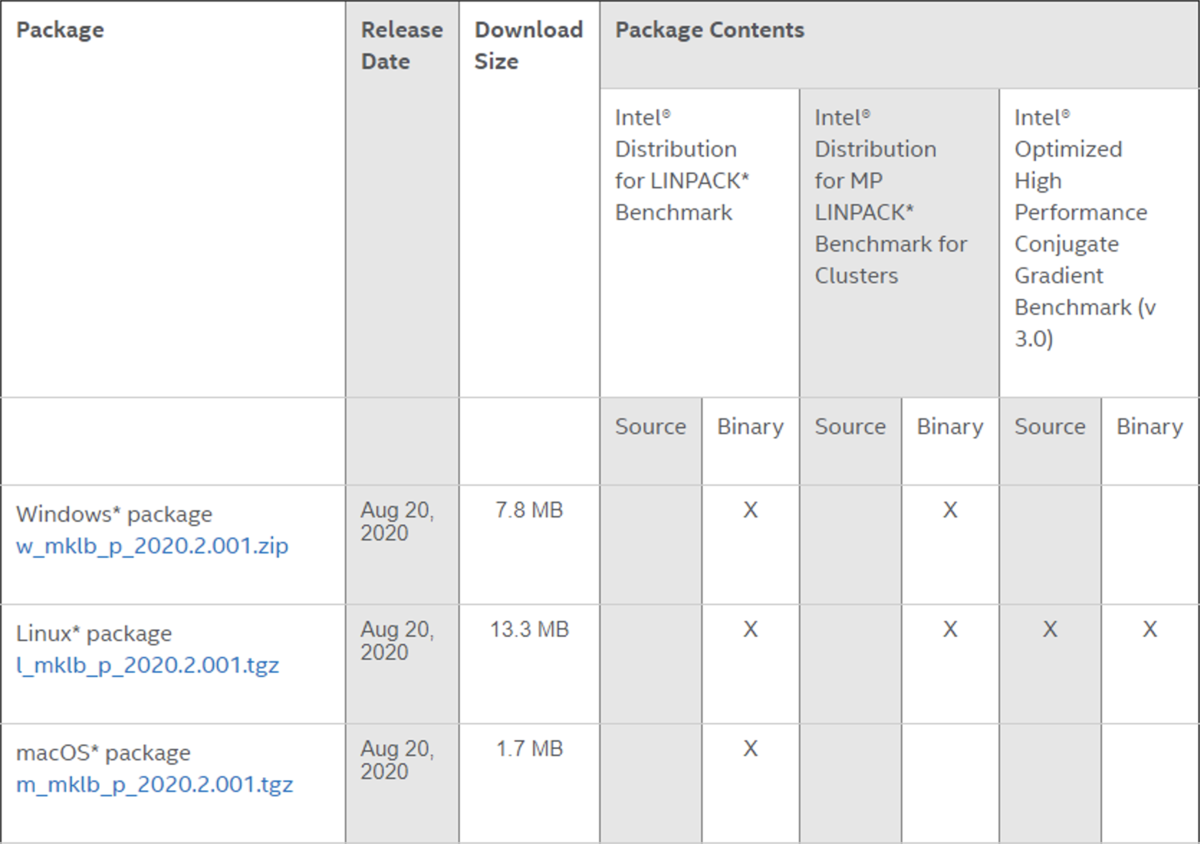The image size is (1200, 844).
Task: Select 'macOS* package' text
Action: coord(103,752)
